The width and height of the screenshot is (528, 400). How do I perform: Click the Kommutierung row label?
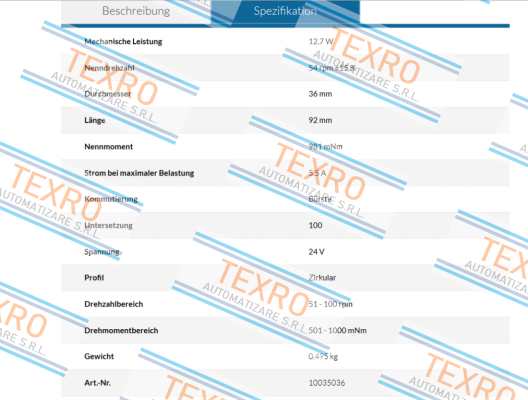[111, 199]
